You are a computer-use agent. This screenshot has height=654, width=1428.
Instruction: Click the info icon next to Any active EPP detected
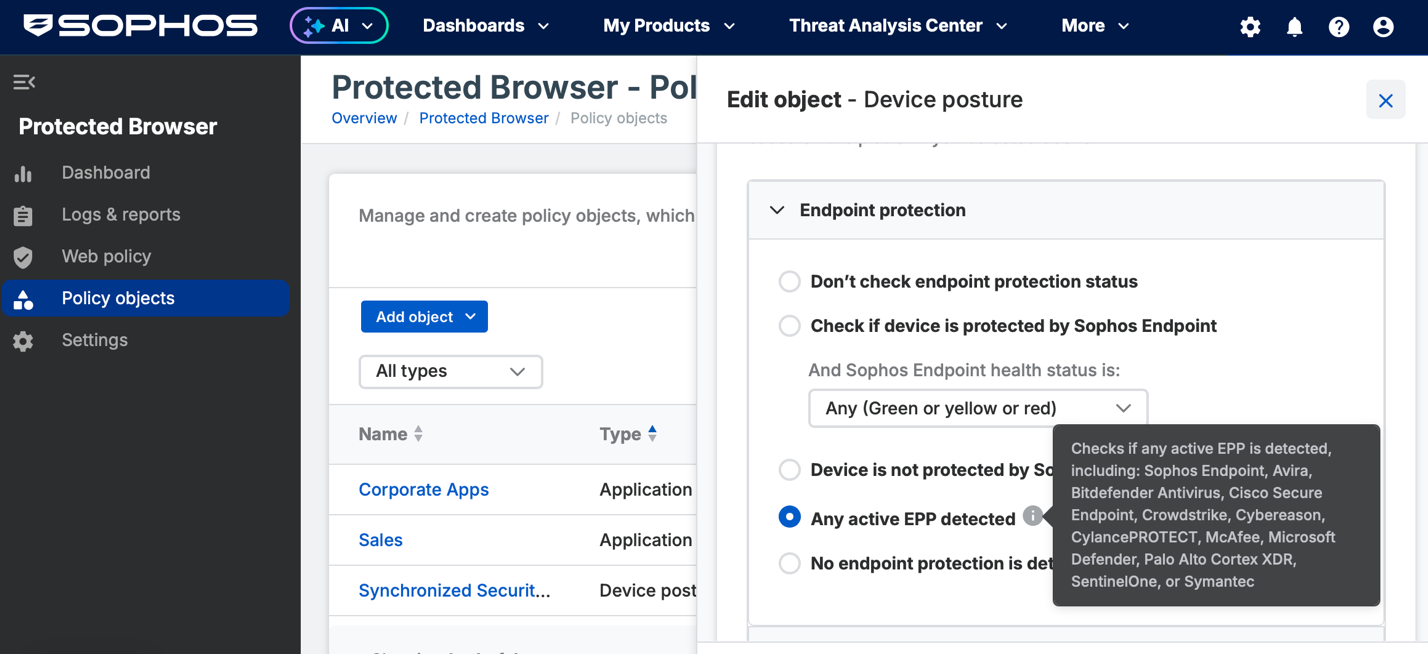[1032, 516]
